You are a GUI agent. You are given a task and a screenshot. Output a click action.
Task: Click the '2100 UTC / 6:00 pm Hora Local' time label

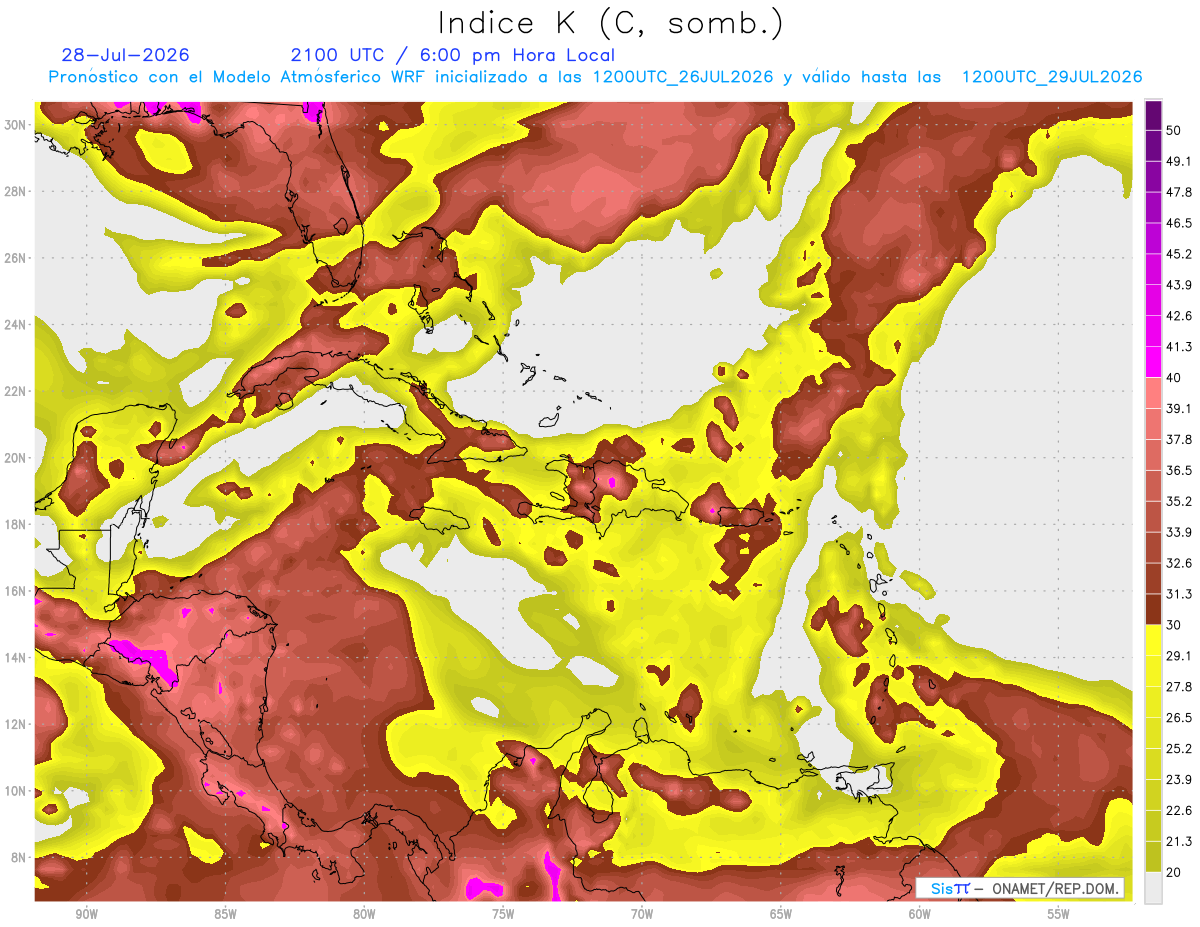tap(453, 55)
